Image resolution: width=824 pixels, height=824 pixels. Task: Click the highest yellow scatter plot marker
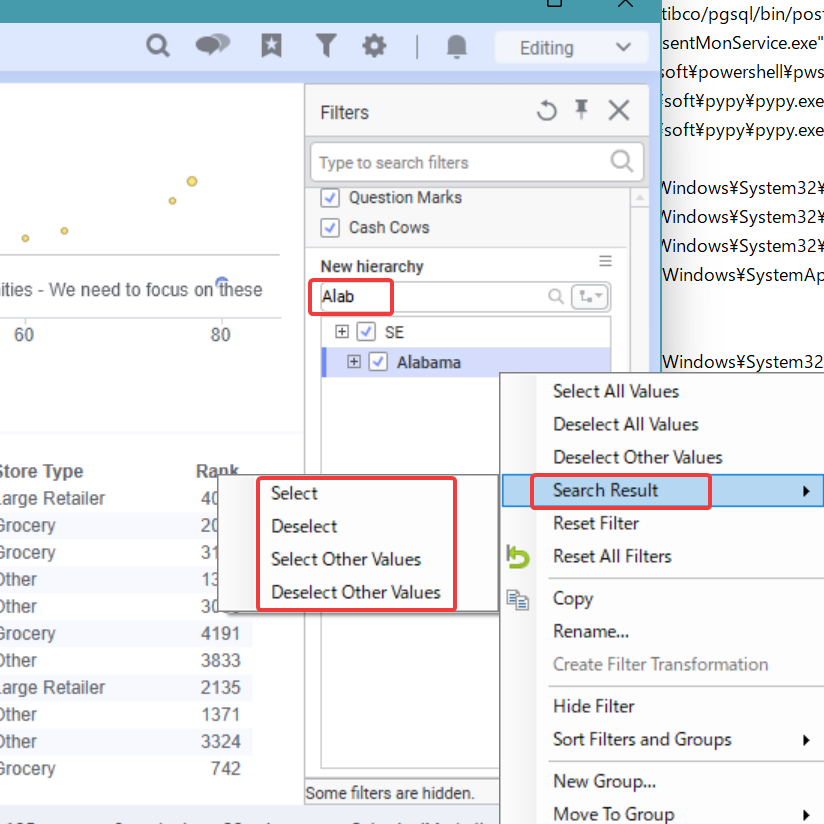pyautogui.click(x=192, y=181)
